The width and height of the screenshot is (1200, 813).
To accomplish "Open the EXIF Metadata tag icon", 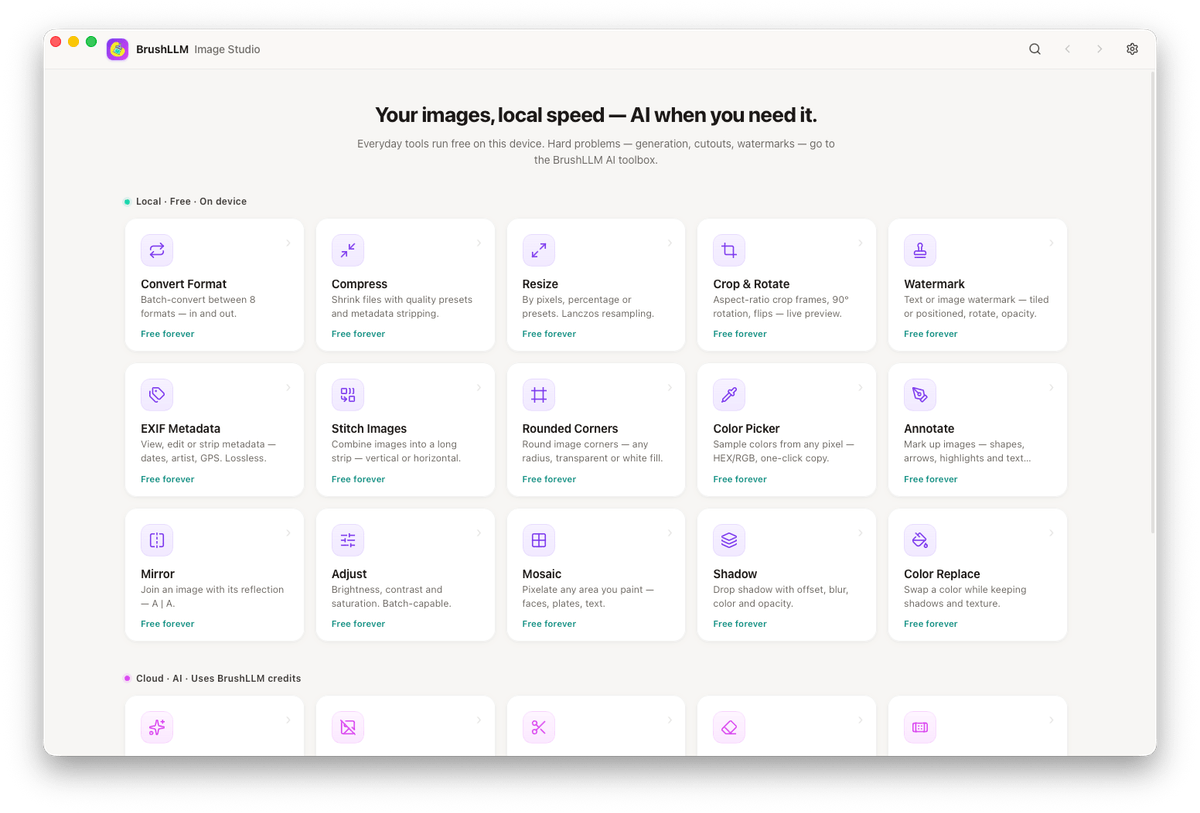I will point(157,395).
